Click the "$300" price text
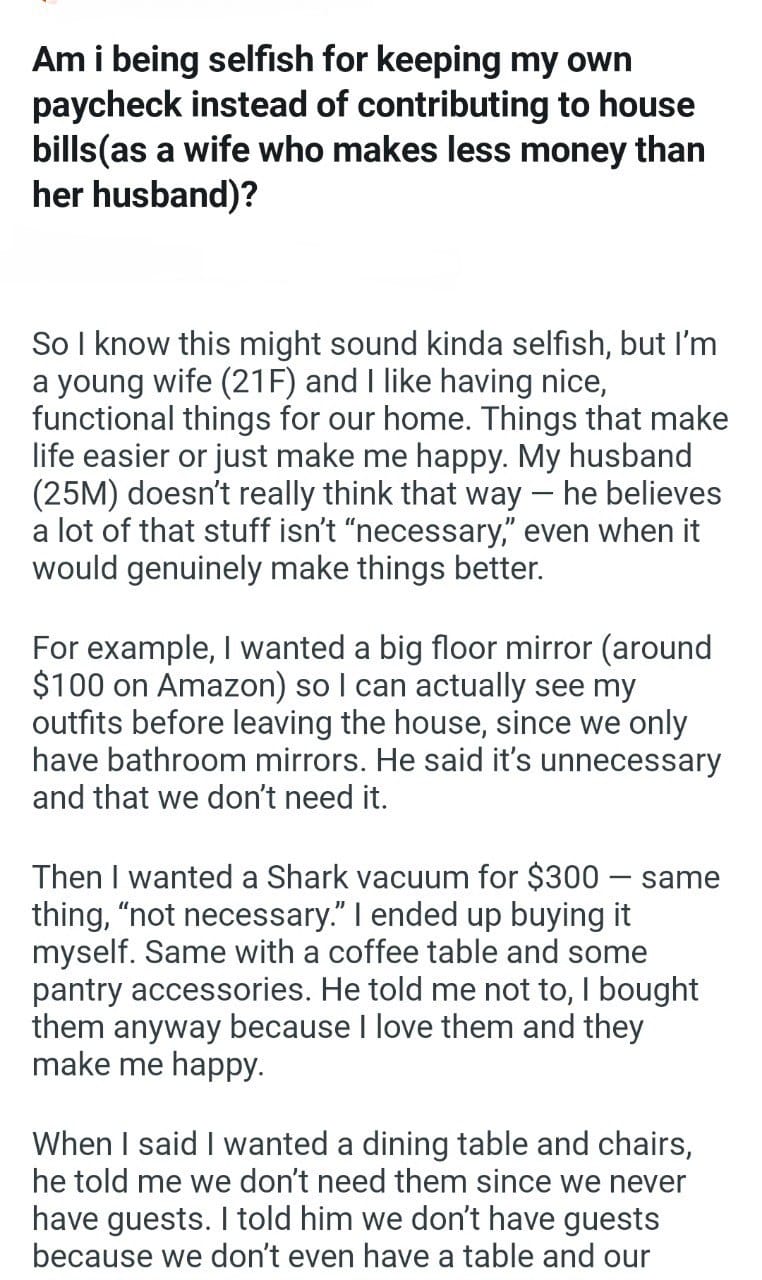 (563, 877)
